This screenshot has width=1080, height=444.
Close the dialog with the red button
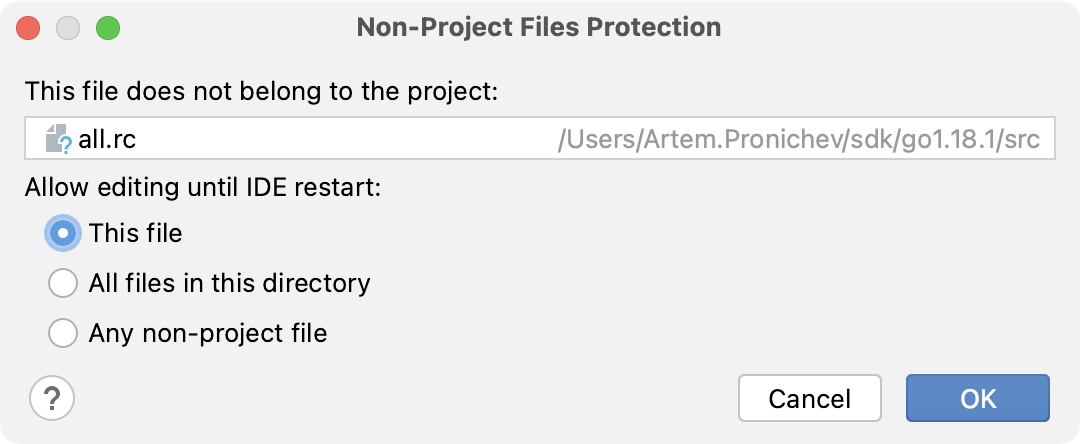click(28, 27)
